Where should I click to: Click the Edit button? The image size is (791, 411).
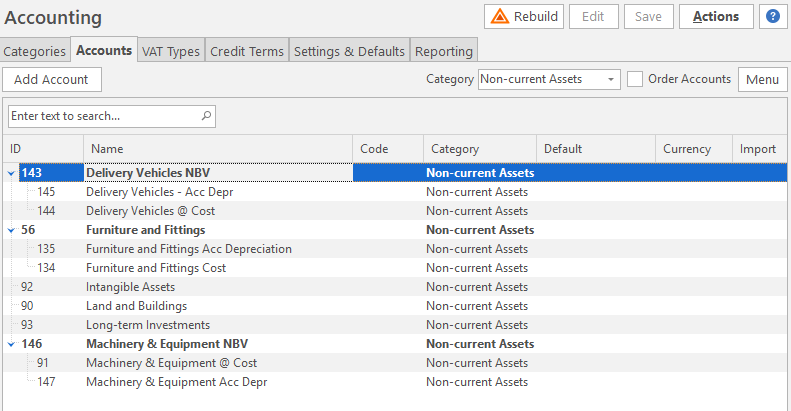(x=594, y=17)
